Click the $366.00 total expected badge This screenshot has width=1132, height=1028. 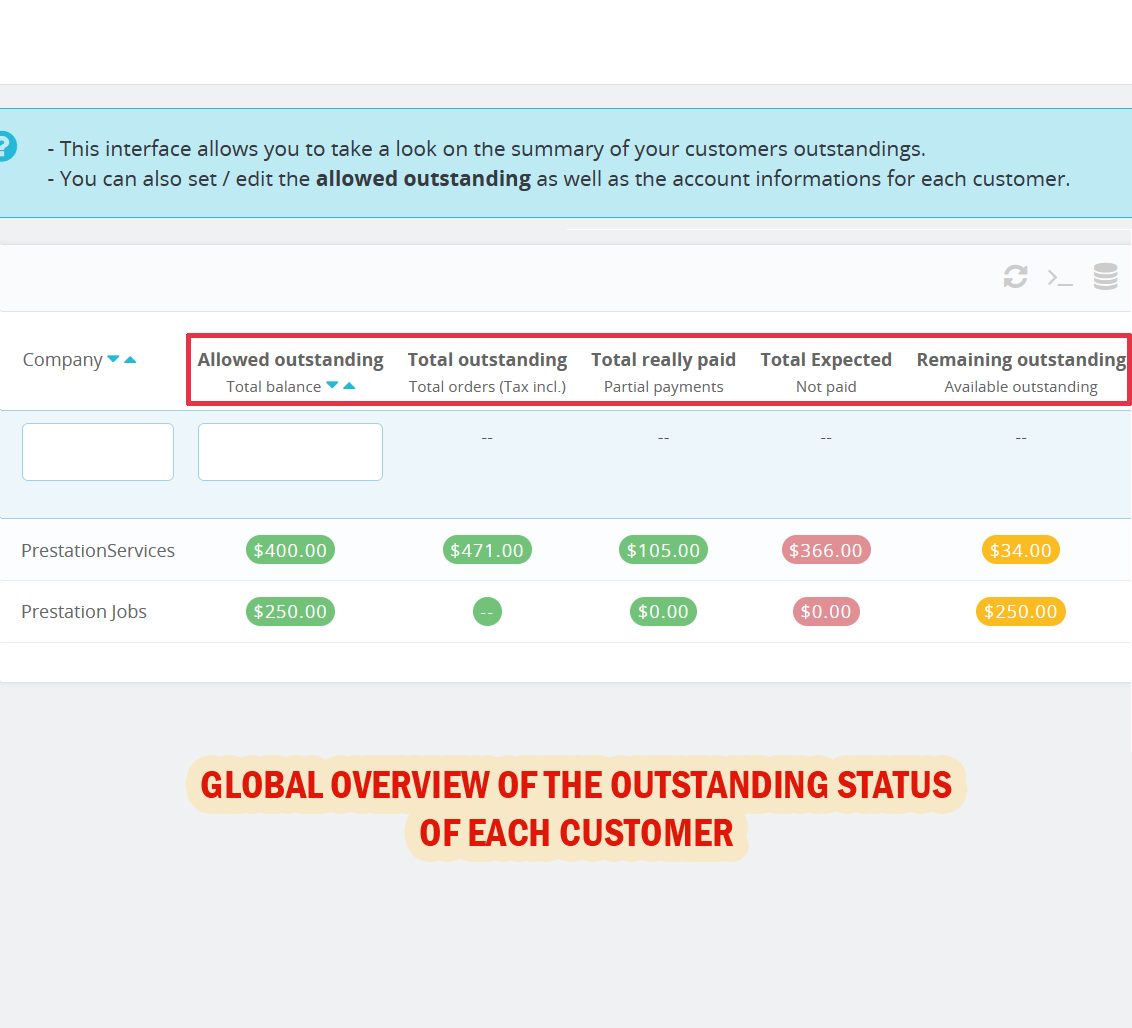(825, 550)
